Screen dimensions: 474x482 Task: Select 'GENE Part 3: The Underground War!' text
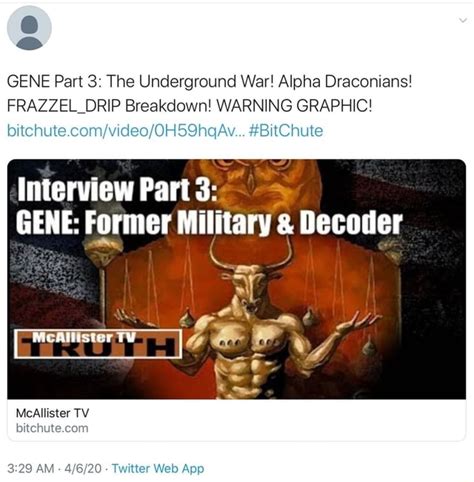click(140, 82)
